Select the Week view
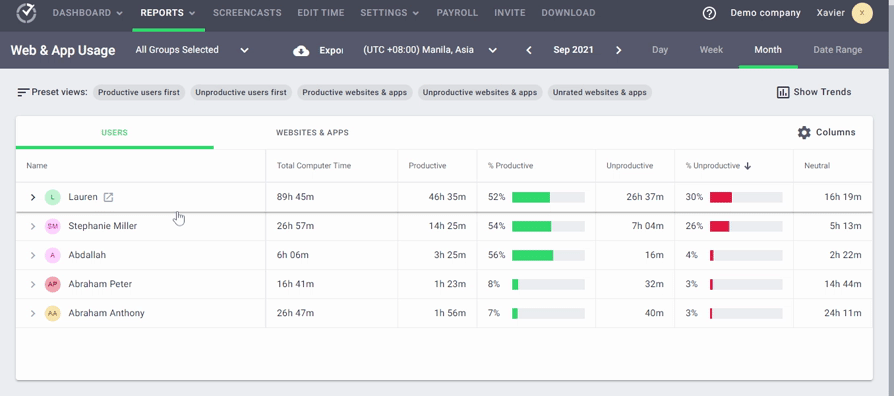Viewport: 894px width, 396px height. click(x=712, y=50)
